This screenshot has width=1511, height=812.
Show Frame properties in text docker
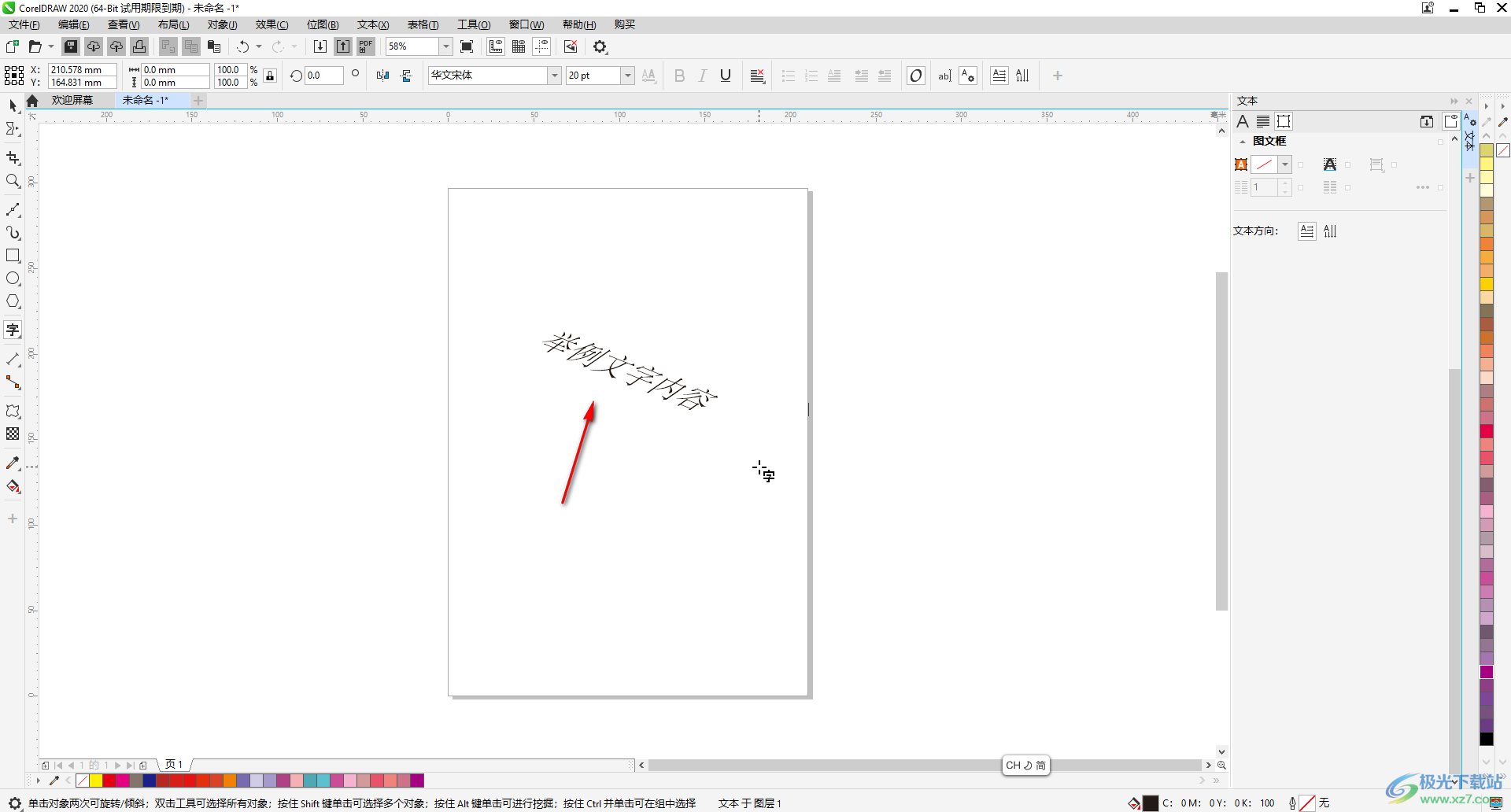[x=1284, y=121]
